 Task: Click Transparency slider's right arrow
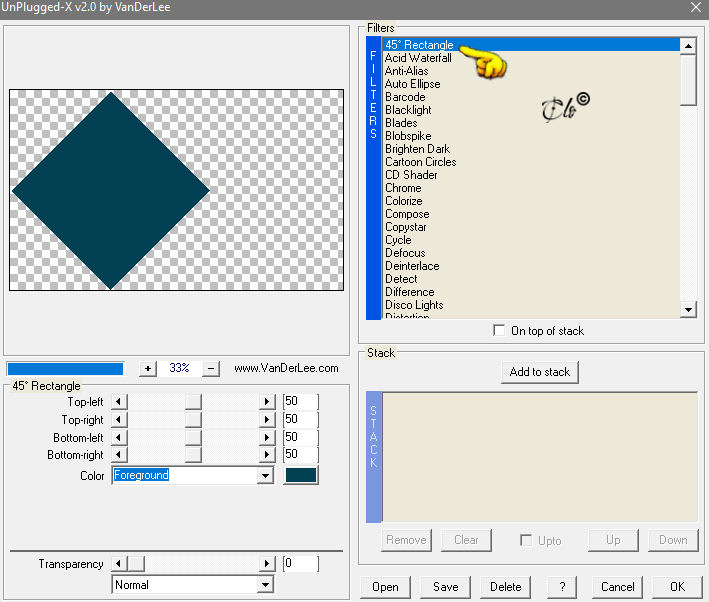[267, 564]
